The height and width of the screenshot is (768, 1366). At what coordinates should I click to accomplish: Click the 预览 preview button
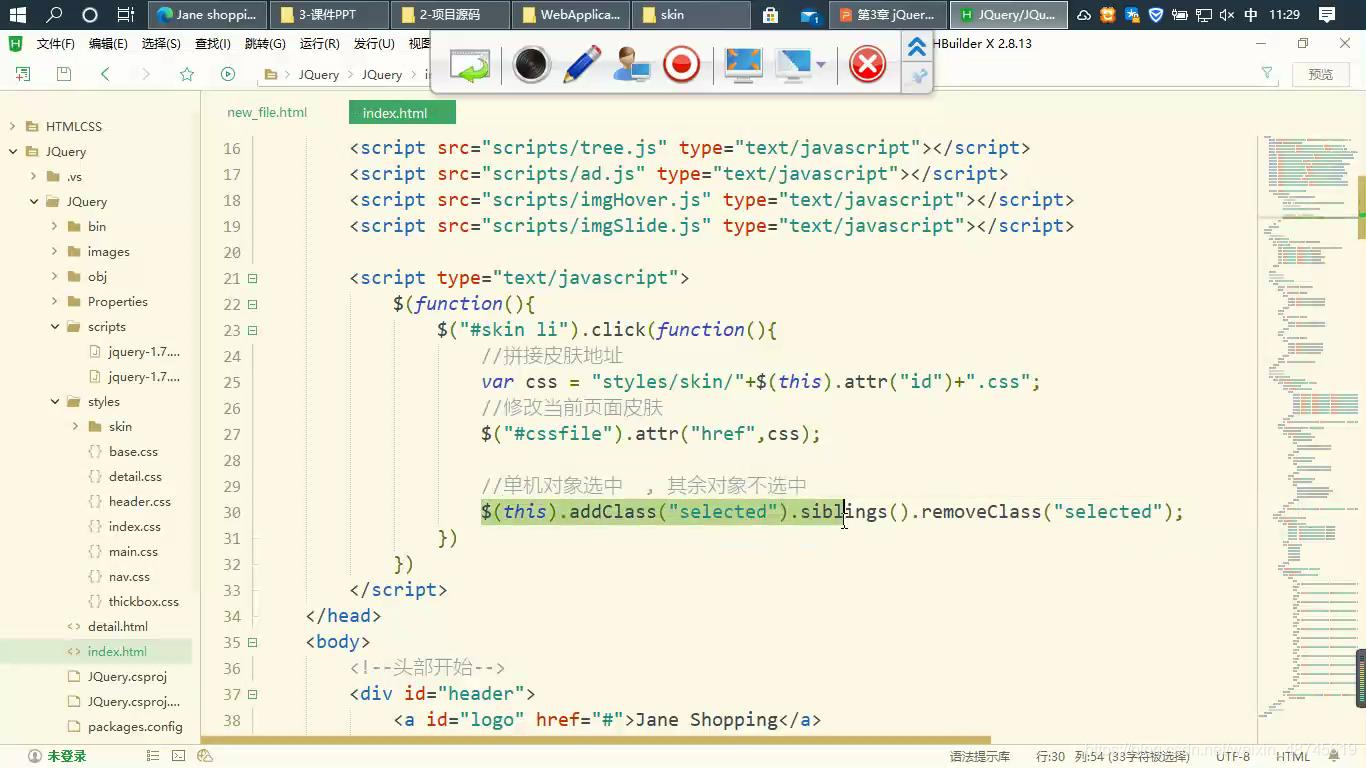[1321, 74]
